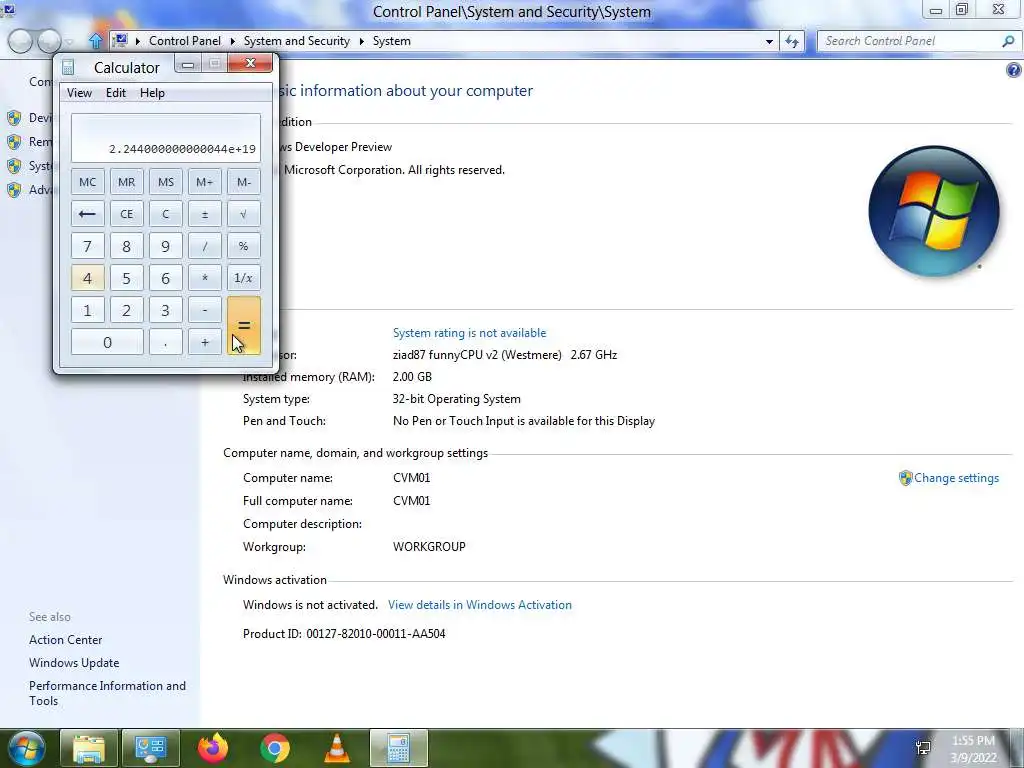1024x768 pixels.
Task: Open Windows Update under See also
Action: (x=74, y=663)
